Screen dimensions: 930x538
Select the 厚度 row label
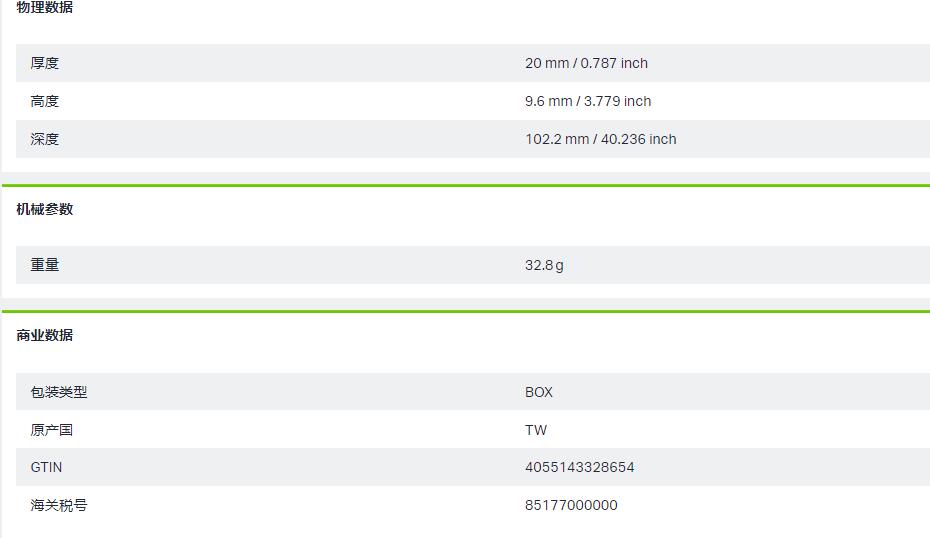[44, 63]
